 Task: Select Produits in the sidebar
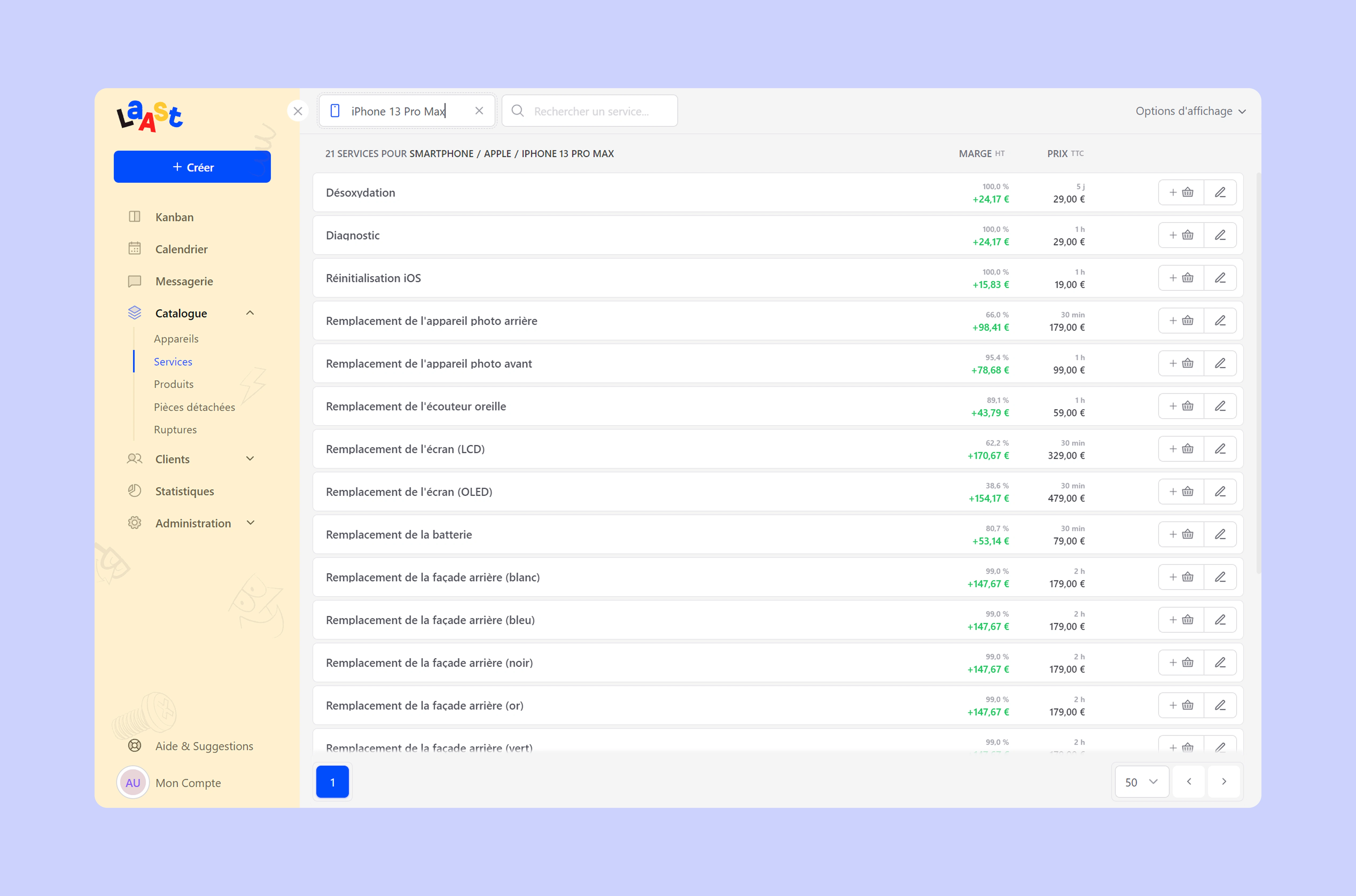tap(173, 383)
